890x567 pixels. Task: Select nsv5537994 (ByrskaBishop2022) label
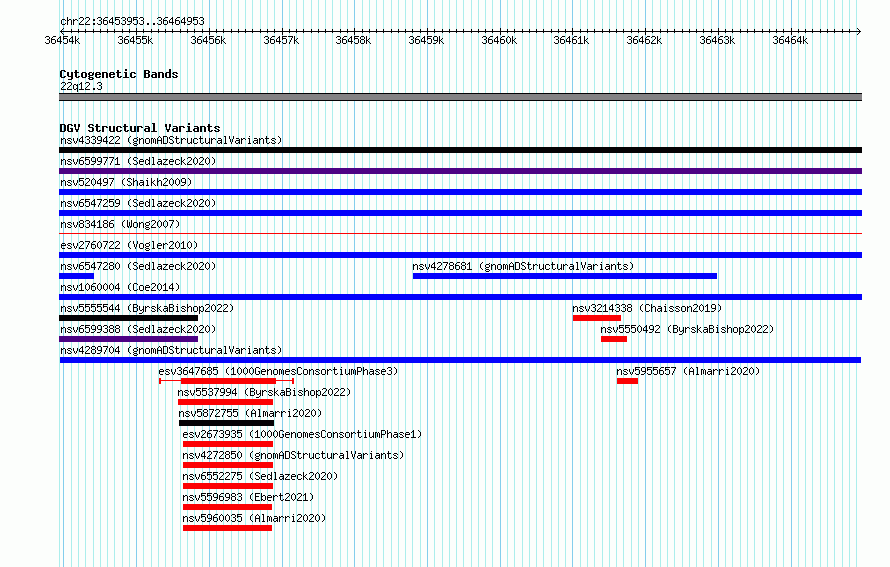point(264,392)
